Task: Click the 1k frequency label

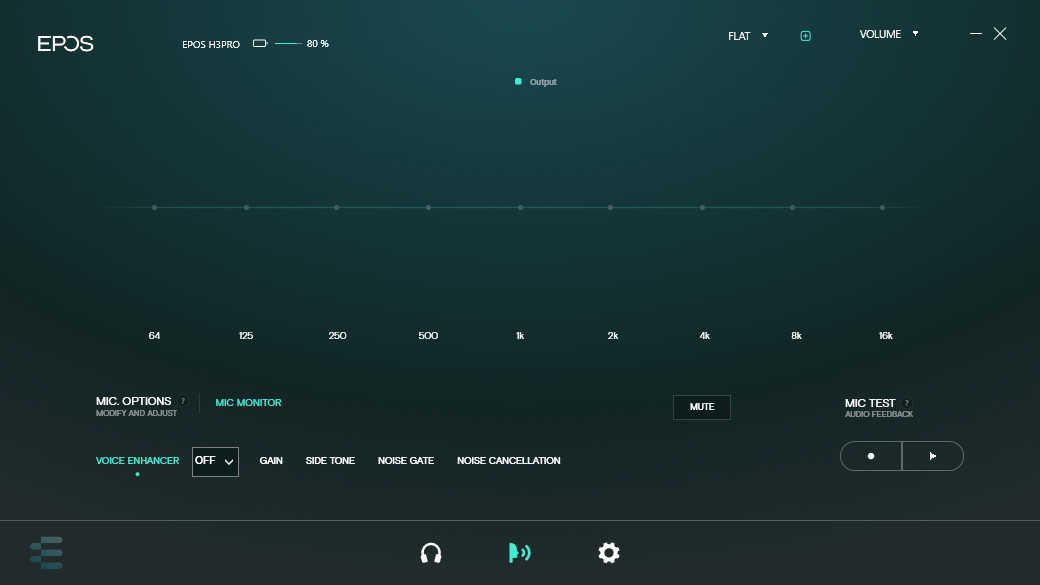Action: pyautogui.click(x=520, y=336)
